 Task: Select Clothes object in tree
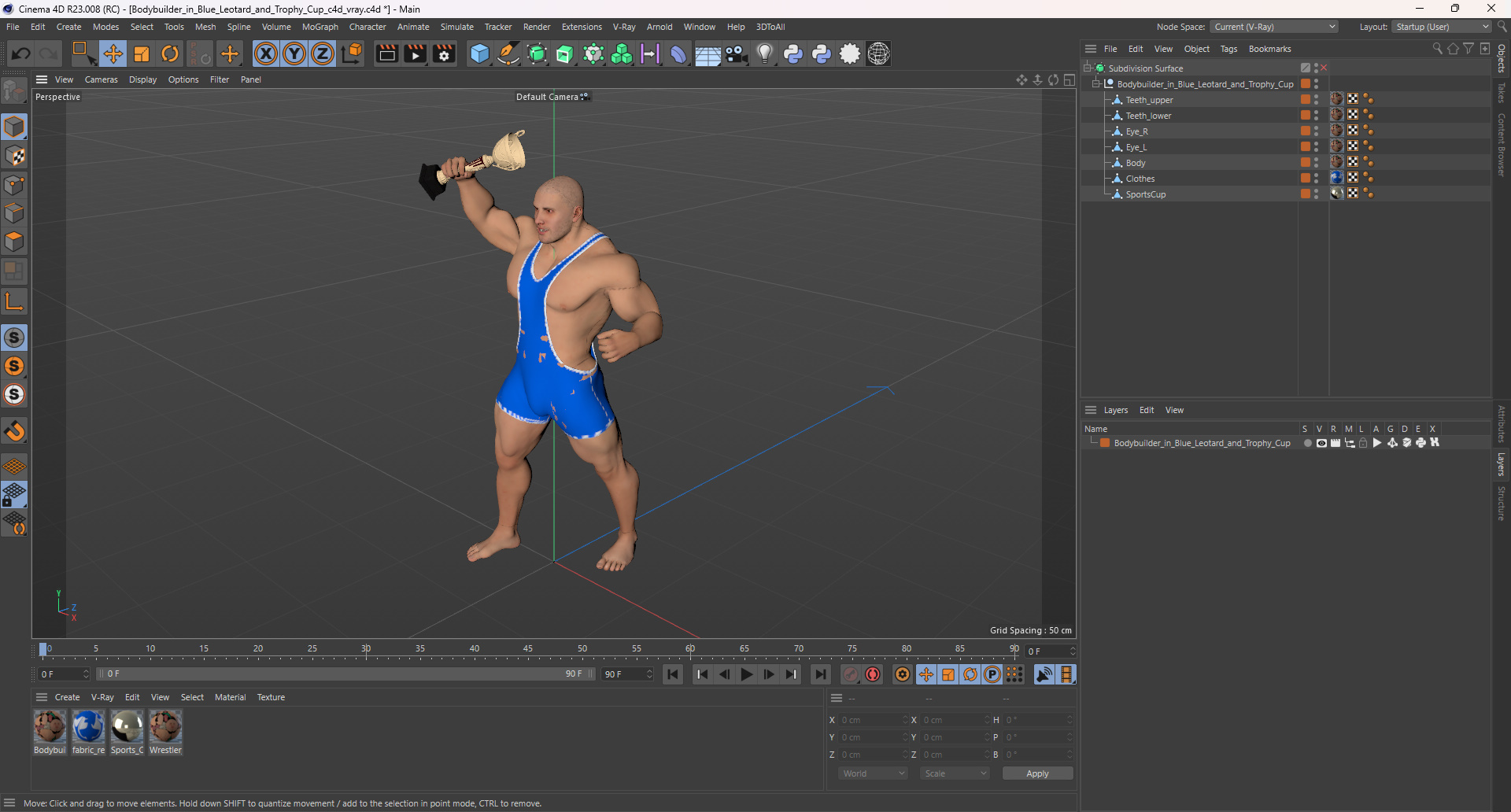tap(1140, 179)
